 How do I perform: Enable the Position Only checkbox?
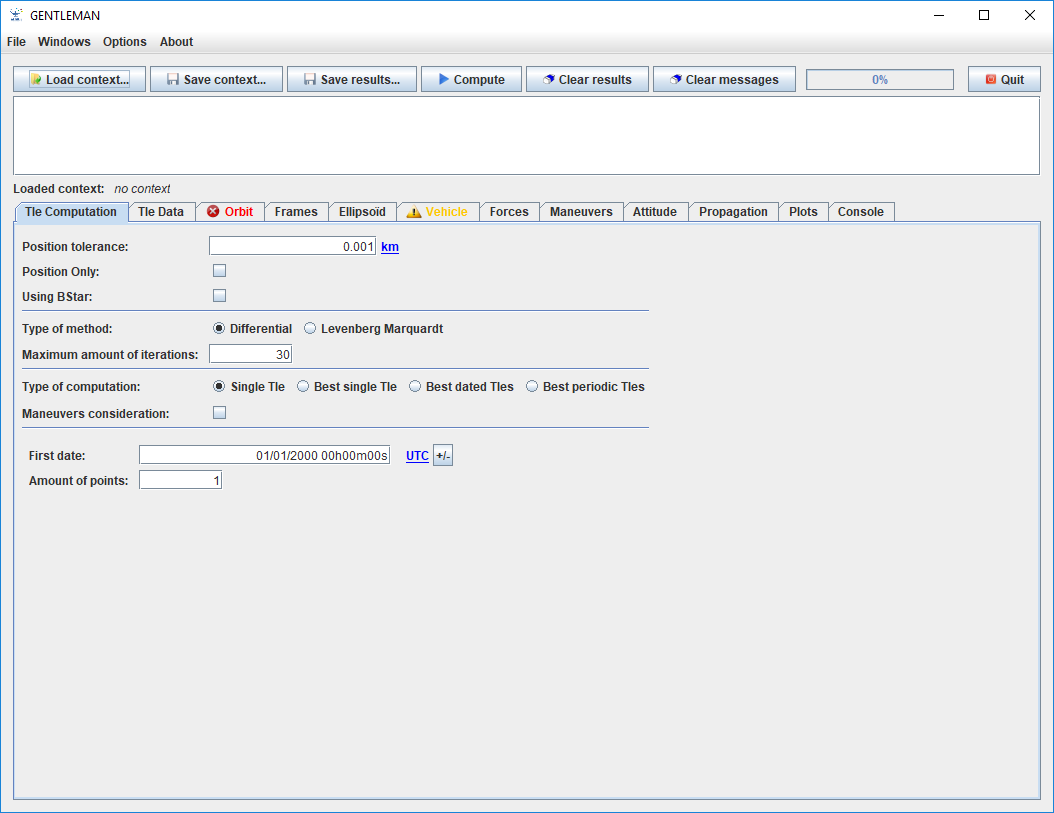click(220, 271)
